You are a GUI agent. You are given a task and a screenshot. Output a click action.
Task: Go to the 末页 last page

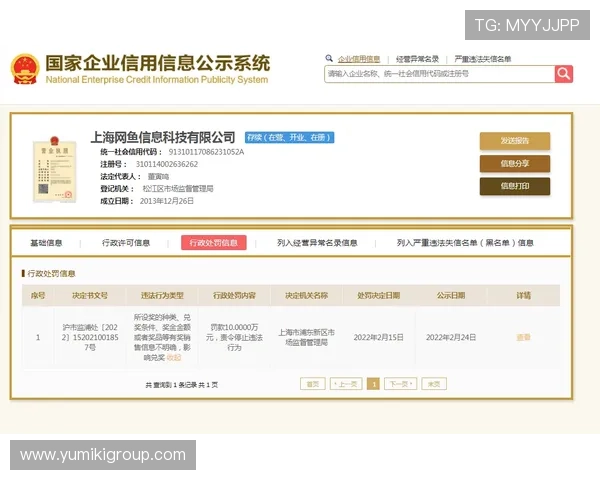click(434, 384)
